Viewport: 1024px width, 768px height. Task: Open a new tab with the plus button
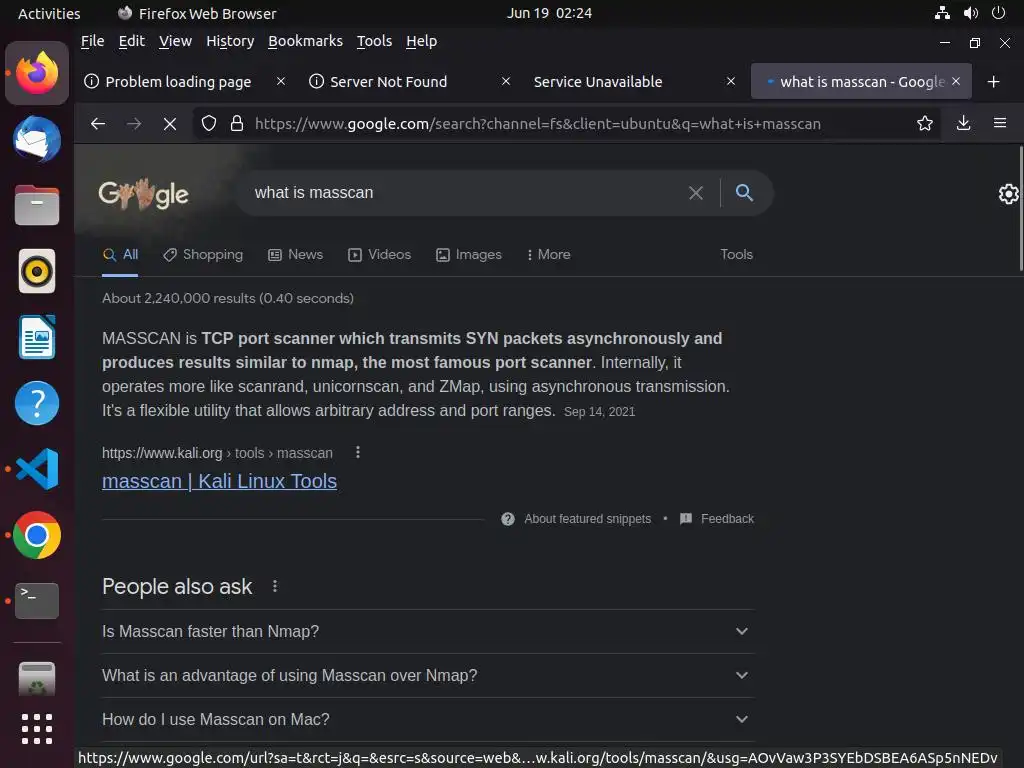click(993, 82)
